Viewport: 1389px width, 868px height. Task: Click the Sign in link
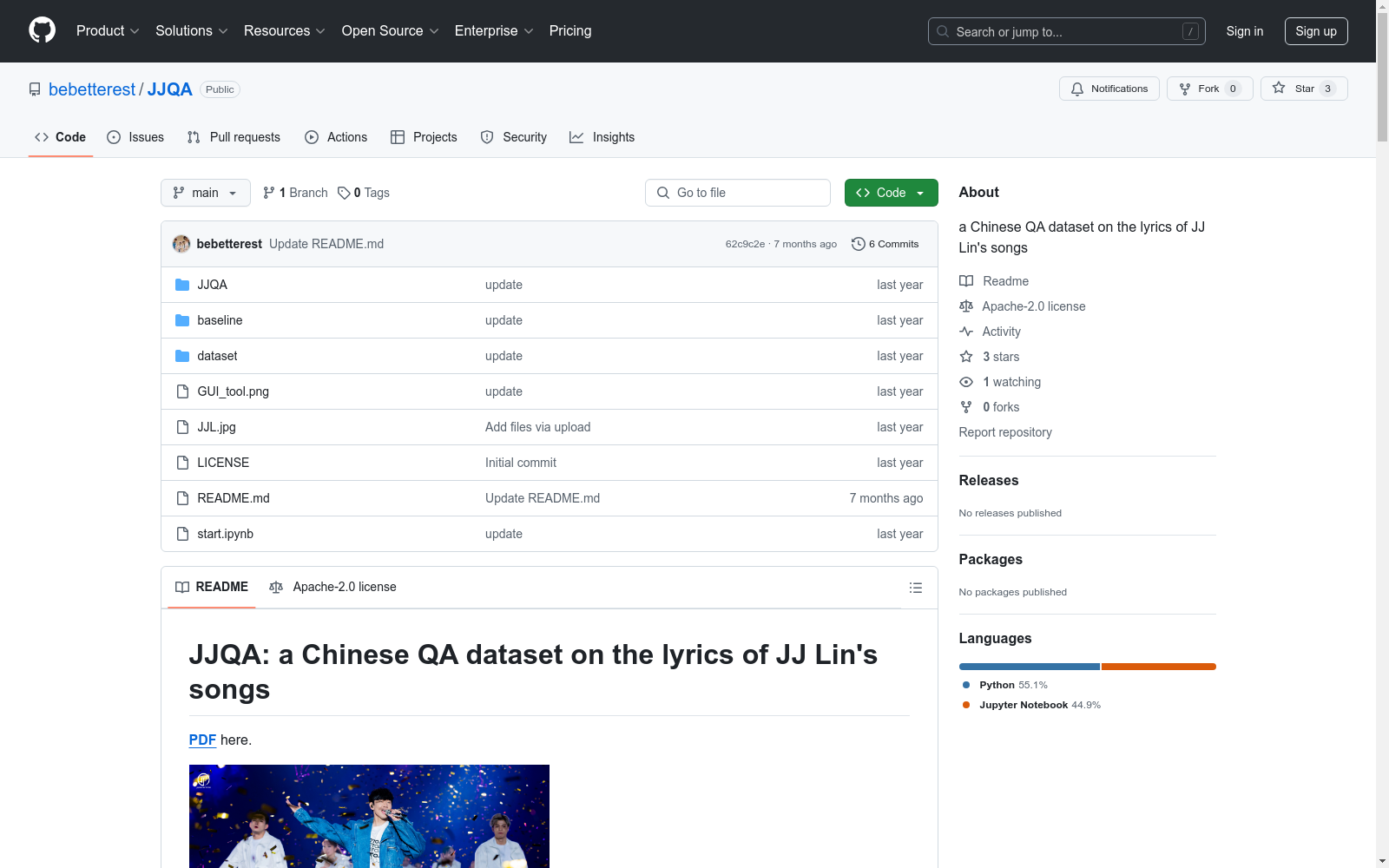[x=1245, y=31]
